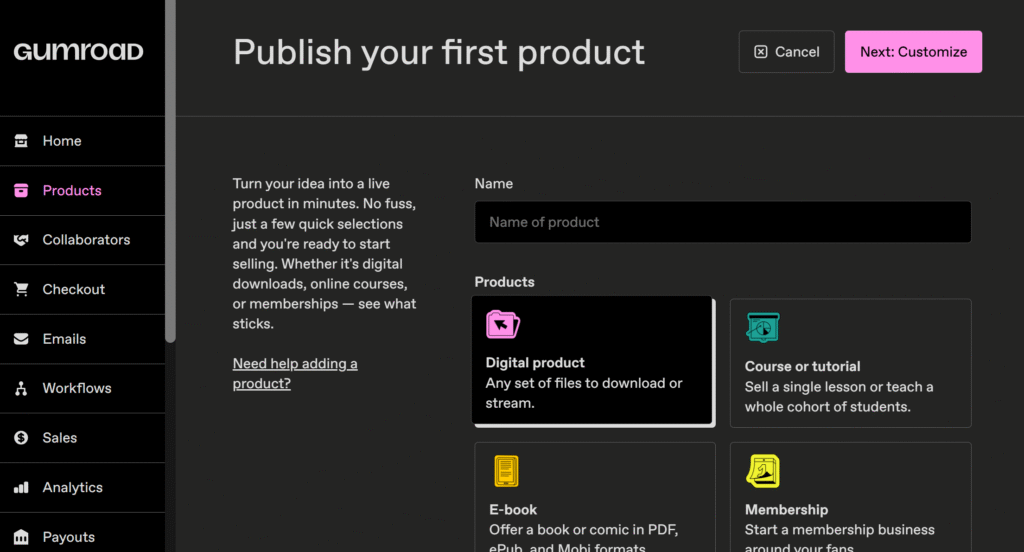Open Home in the sidebar

click(x=82, y=140)
